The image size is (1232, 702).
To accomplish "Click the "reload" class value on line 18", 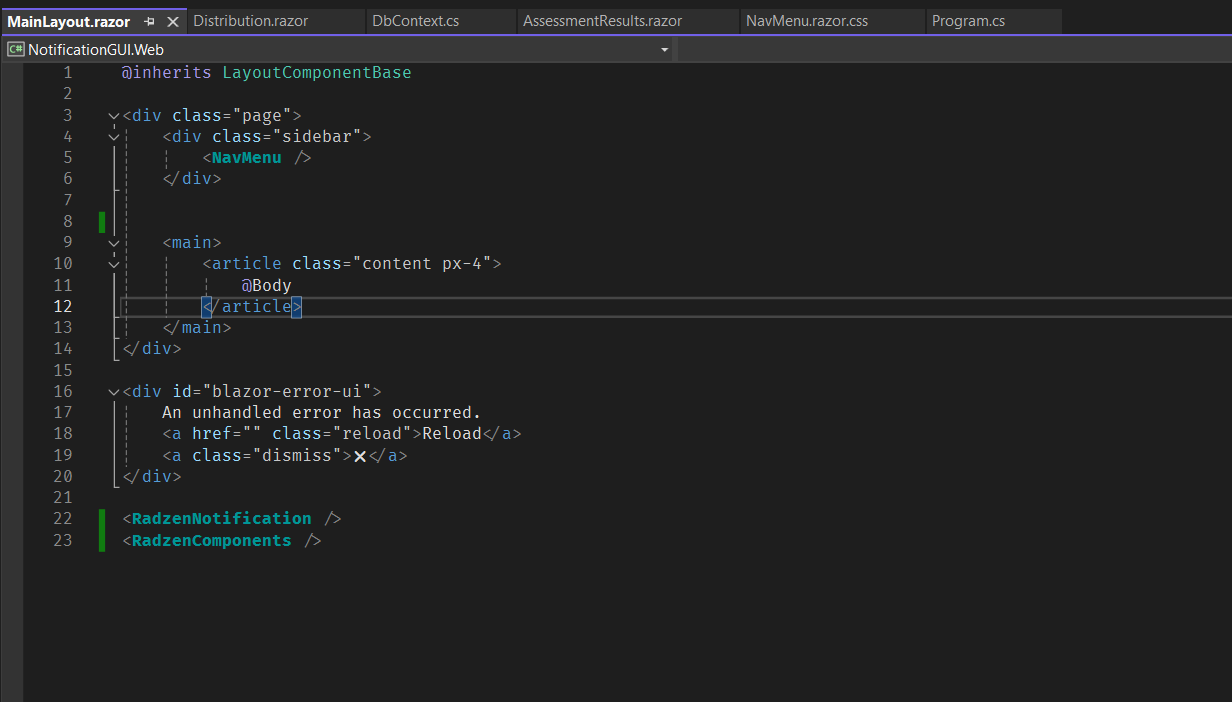I will click(371, 434).
